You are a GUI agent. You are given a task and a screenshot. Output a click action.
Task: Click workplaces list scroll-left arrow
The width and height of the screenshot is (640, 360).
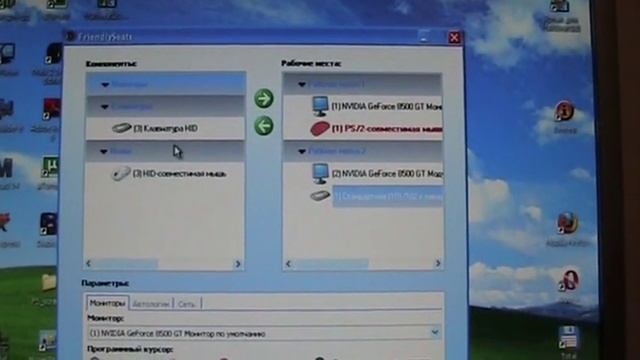click(x=288, y=264)
